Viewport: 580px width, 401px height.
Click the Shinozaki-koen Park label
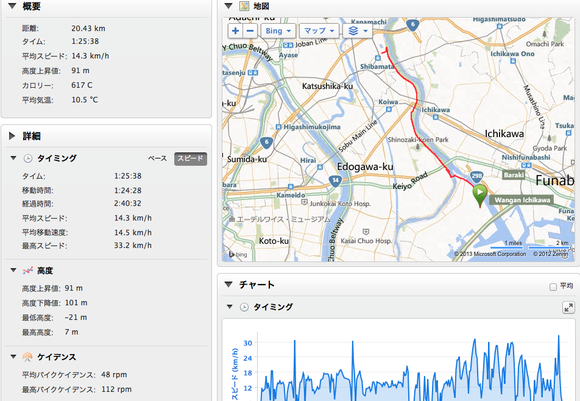(418, 139)
